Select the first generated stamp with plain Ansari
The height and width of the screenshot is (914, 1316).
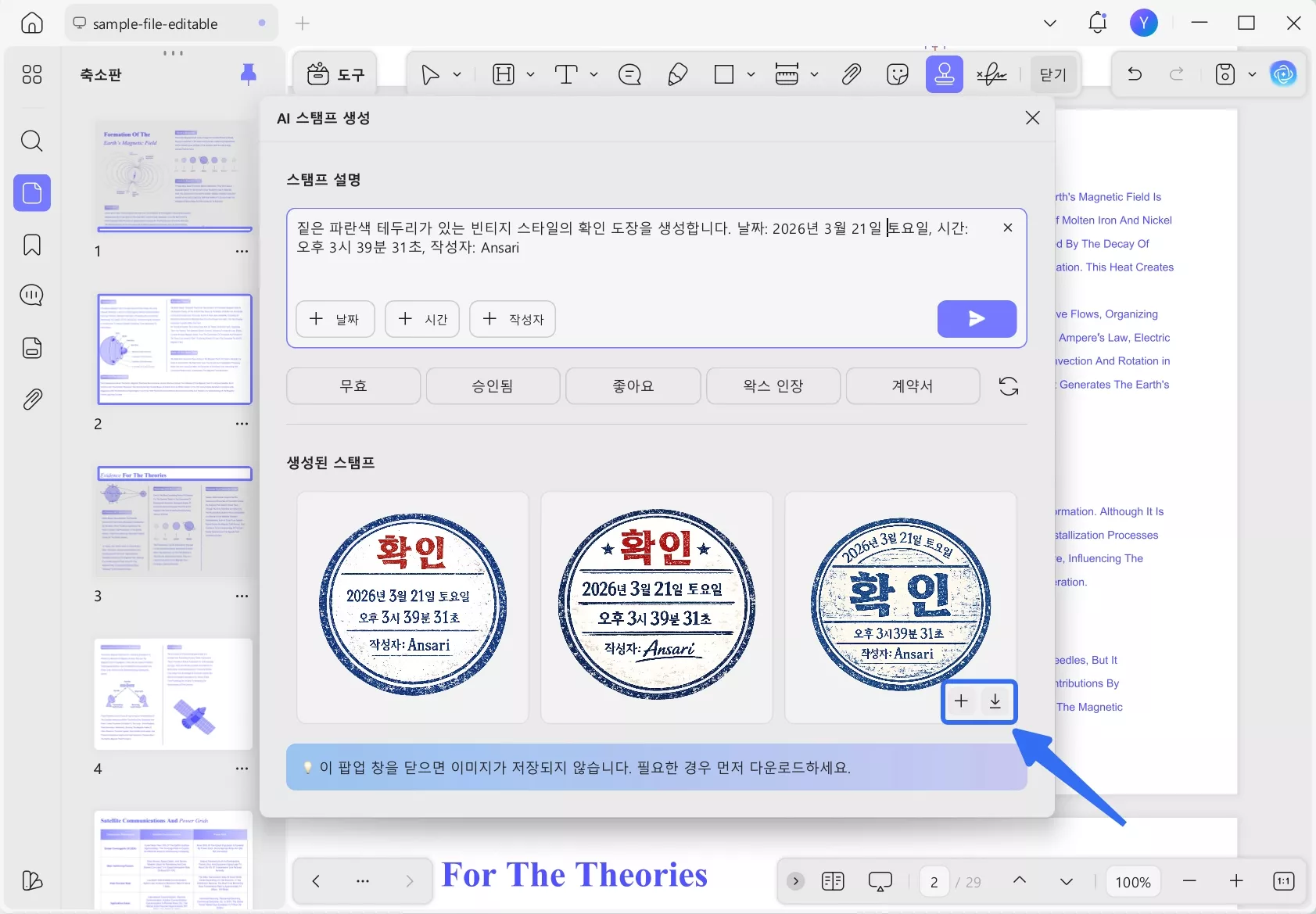click(413, 608)
